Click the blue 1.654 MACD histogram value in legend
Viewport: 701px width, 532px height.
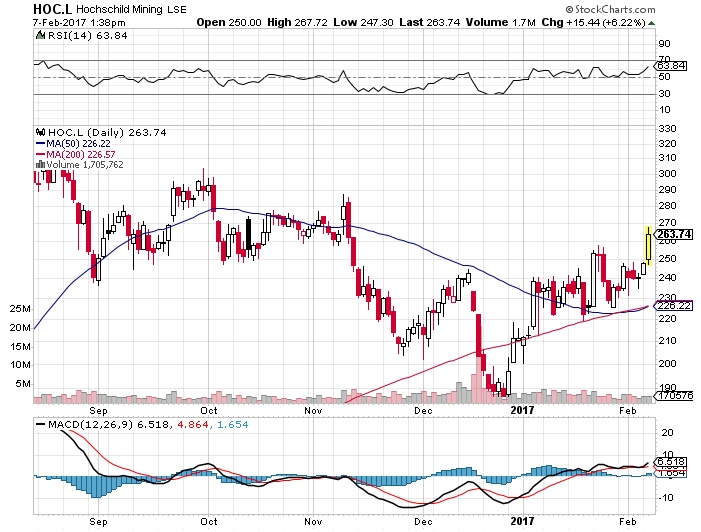coord(232,424)
